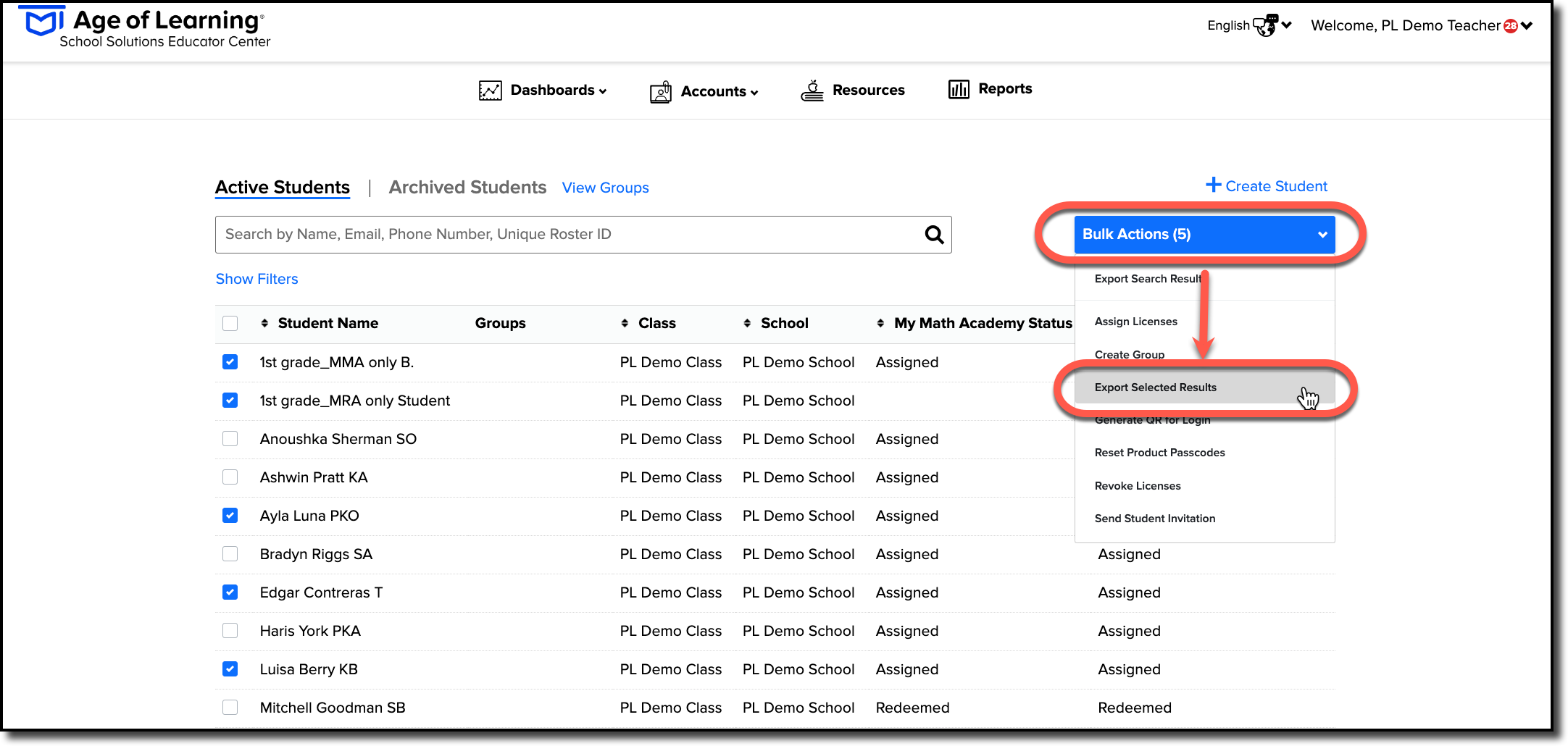Click student name Bradyn Riggs SA
The image size is (1568, 746).
point(316,554)
